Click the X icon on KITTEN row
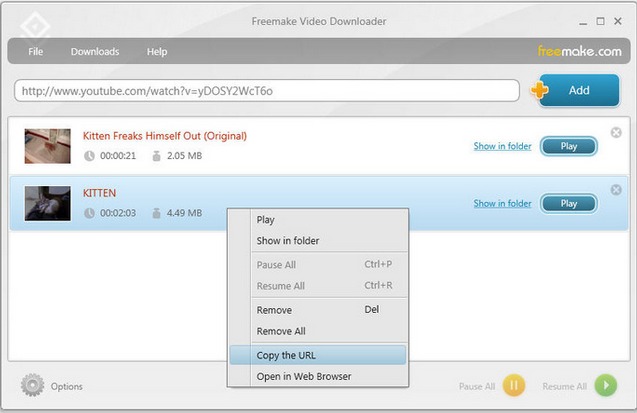This screenshot has height=413, width=637. (615, 190)
